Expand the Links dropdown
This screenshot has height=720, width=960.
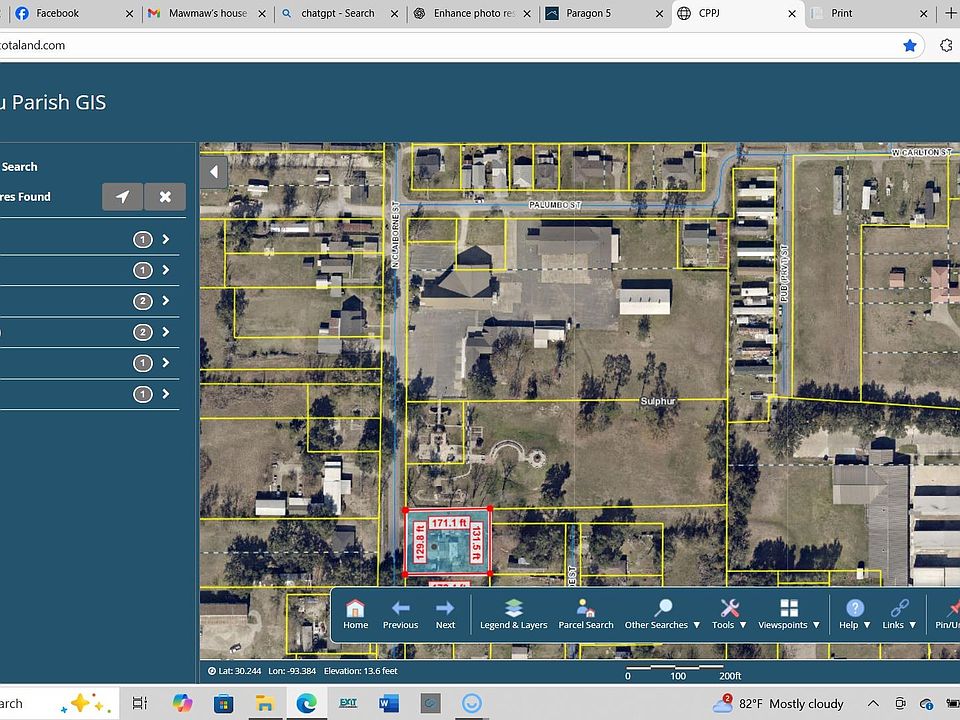[899, 613]
